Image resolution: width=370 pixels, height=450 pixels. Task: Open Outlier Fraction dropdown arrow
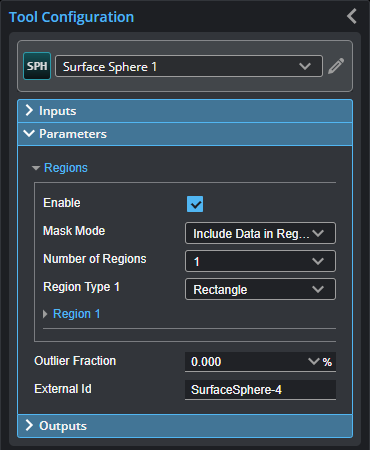coord(314,361)
